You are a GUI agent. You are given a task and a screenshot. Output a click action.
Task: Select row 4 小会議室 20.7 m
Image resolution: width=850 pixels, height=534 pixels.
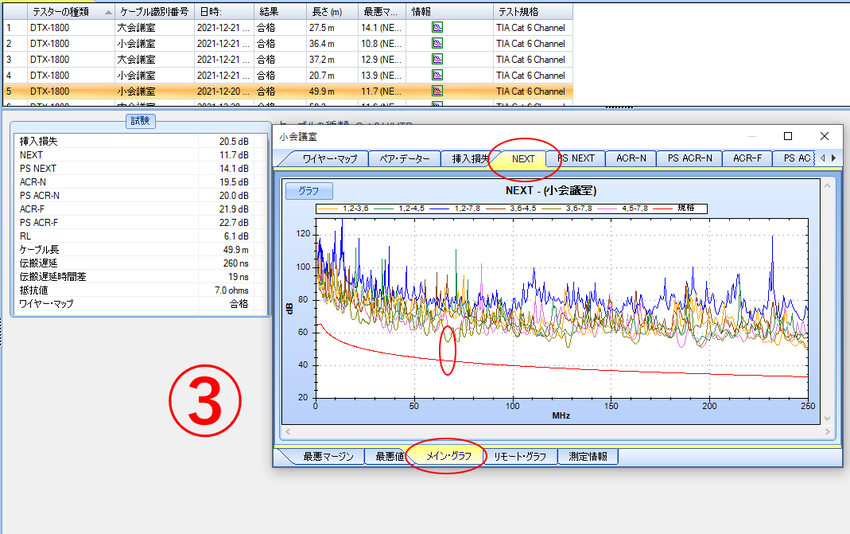click(288, 75)
